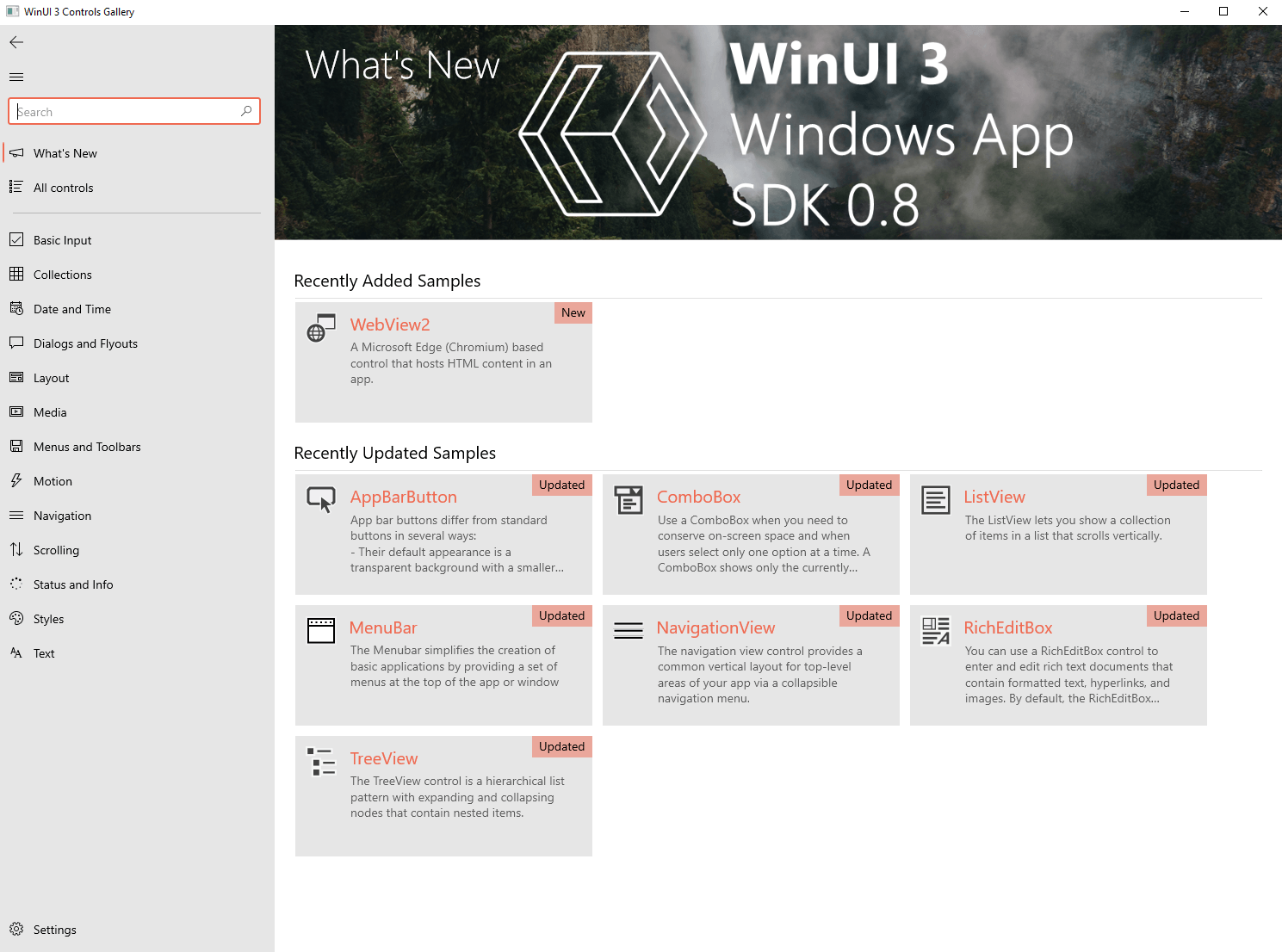Collapse the navigation pane with the hamburger icon

tap(15, 76)
